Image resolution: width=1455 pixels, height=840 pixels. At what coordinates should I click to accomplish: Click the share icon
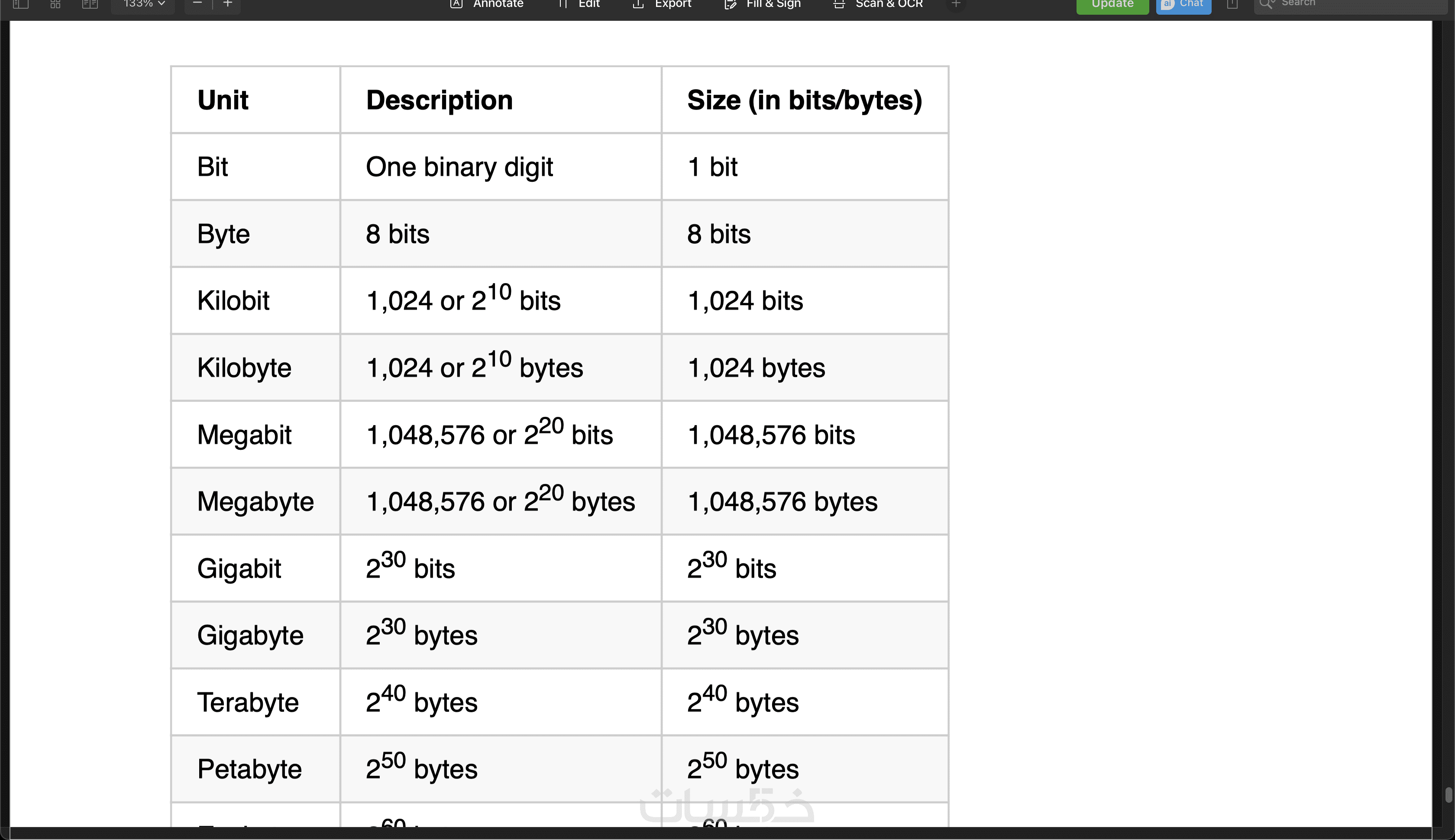pos(1232,4)
